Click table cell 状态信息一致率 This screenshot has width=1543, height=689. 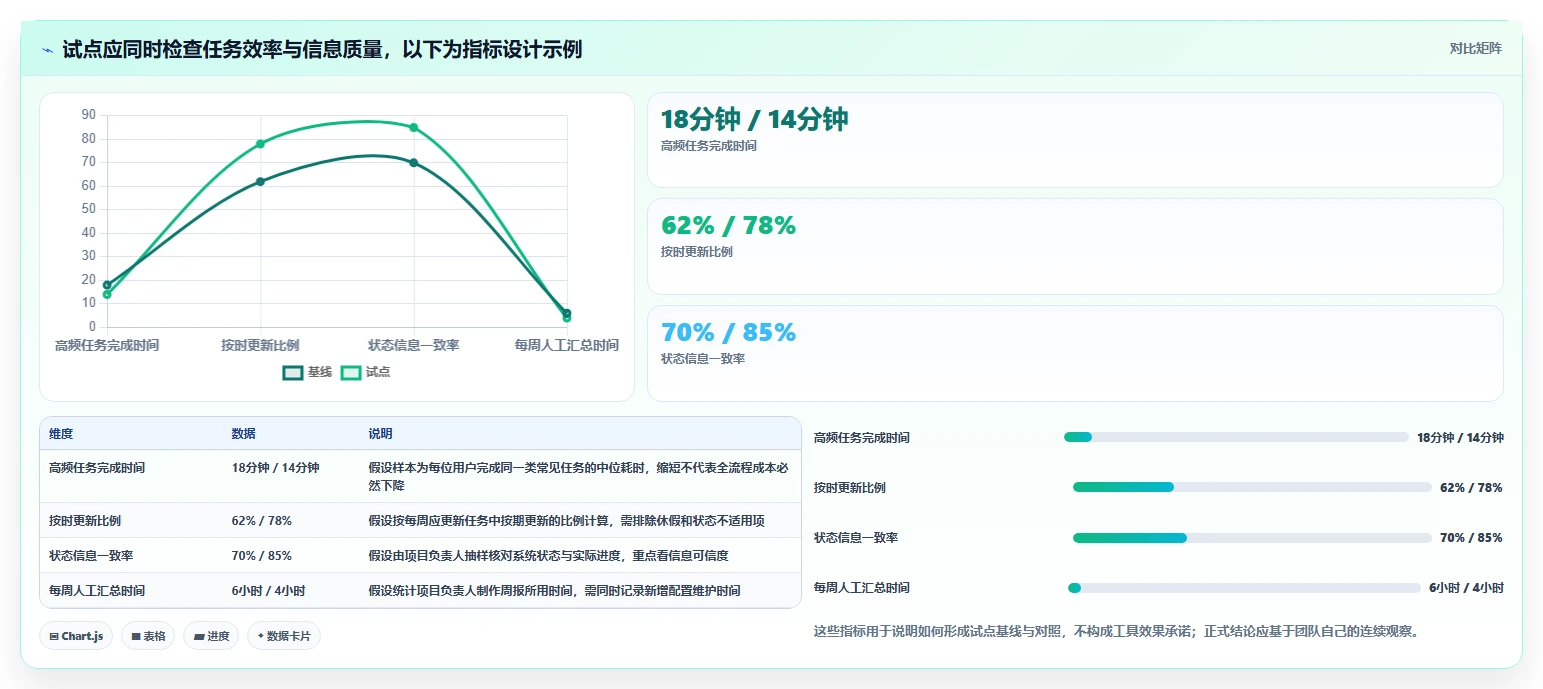pos(91,555)
